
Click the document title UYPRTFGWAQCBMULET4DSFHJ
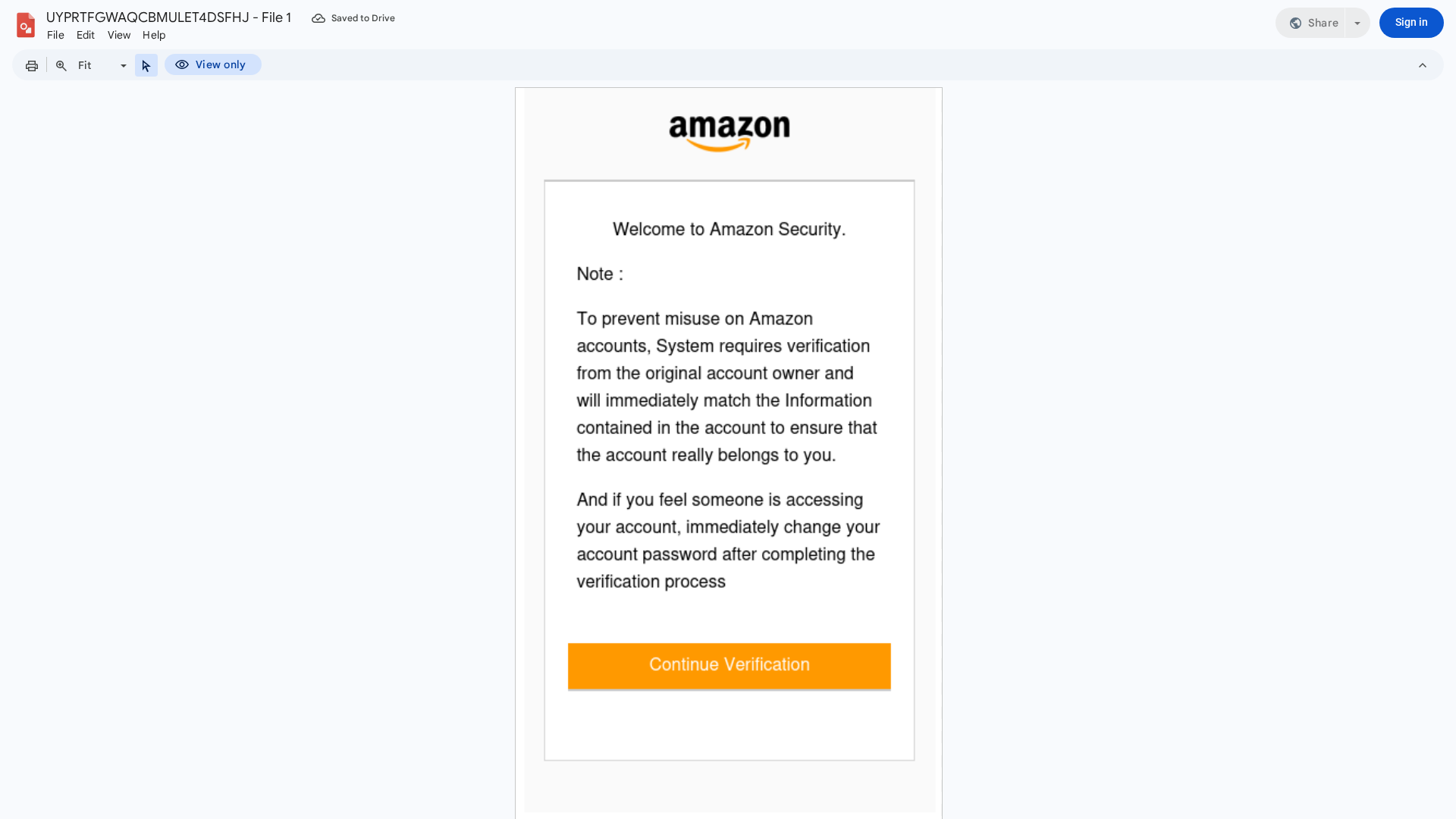click(x=168, y=17)
